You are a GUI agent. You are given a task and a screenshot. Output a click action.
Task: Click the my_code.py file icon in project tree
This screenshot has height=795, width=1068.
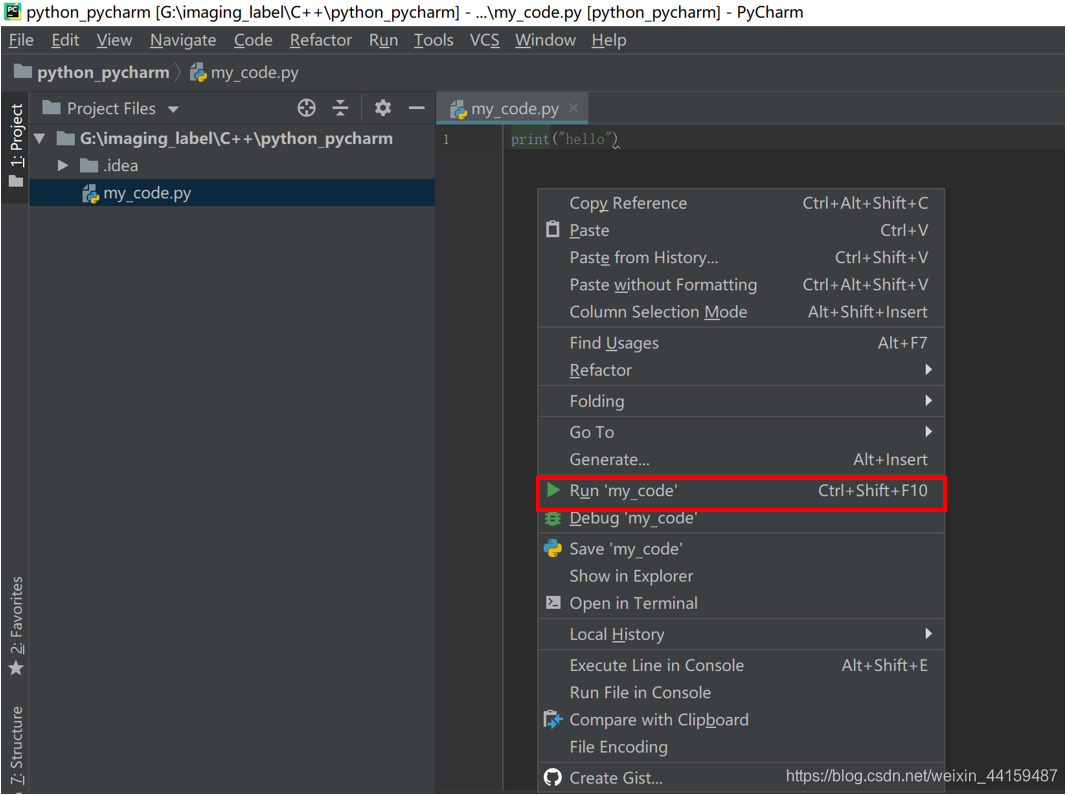click(91, 193)
